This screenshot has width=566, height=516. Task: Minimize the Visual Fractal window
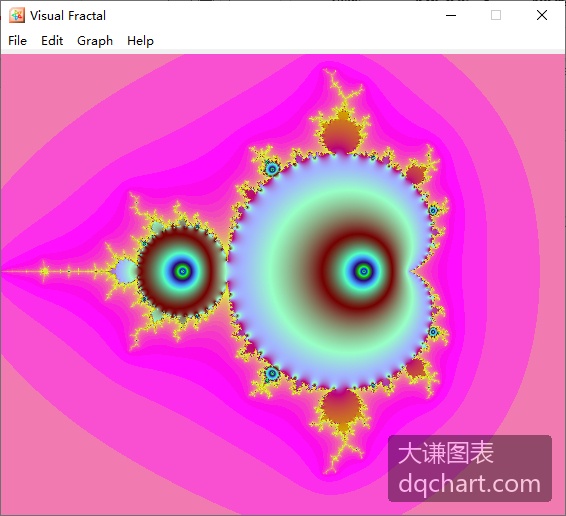point(451,16)
